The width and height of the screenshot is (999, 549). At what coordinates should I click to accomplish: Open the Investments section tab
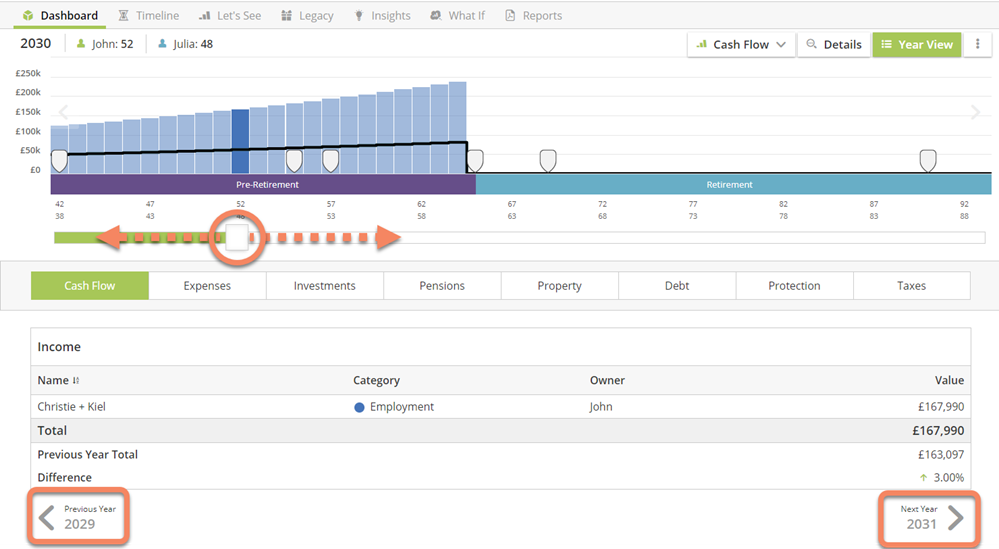point(325,286)
